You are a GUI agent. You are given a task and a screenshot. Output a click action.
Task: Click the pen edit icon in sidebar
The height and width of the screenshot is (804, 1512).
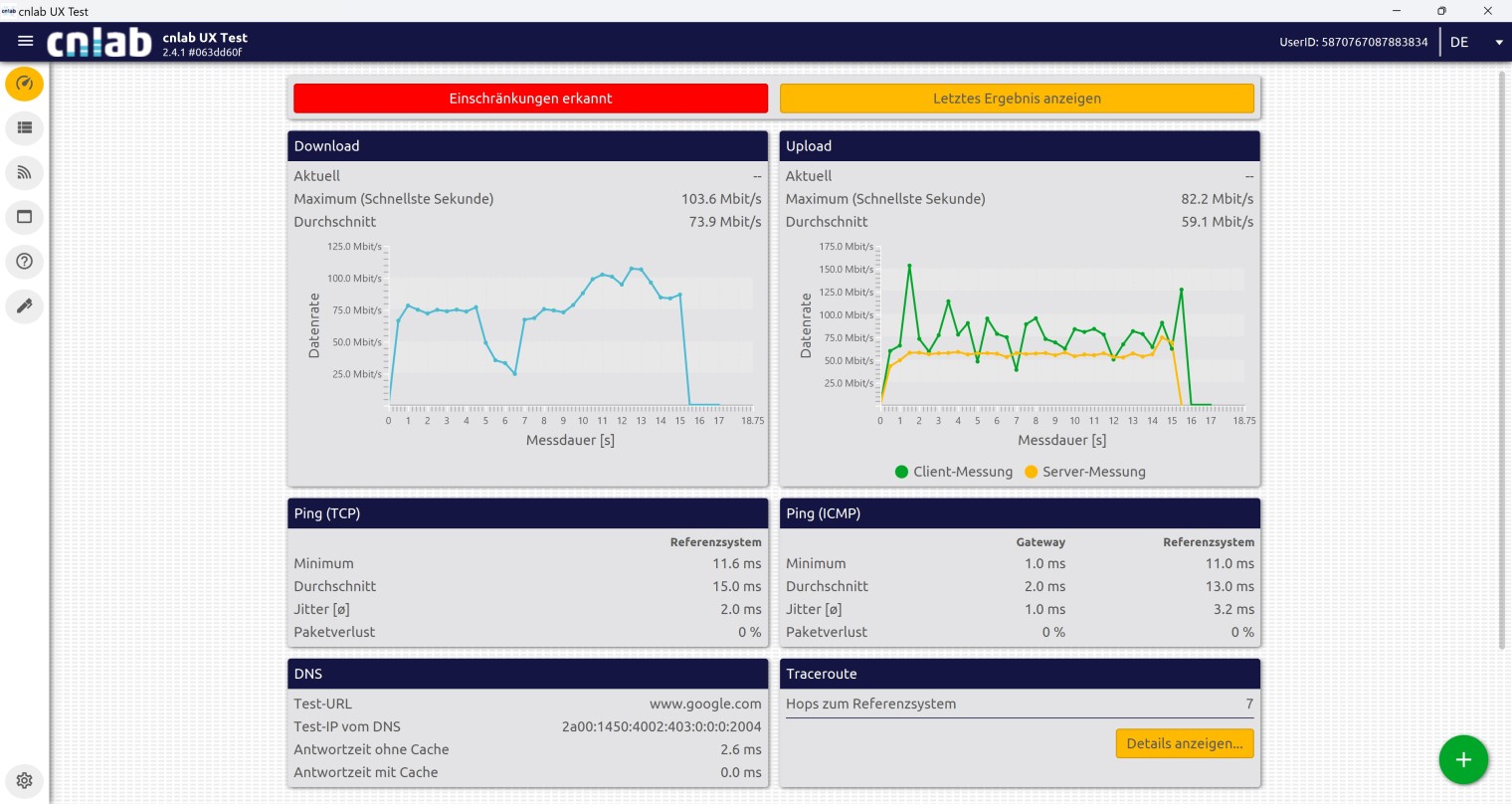tap(25, 306)
